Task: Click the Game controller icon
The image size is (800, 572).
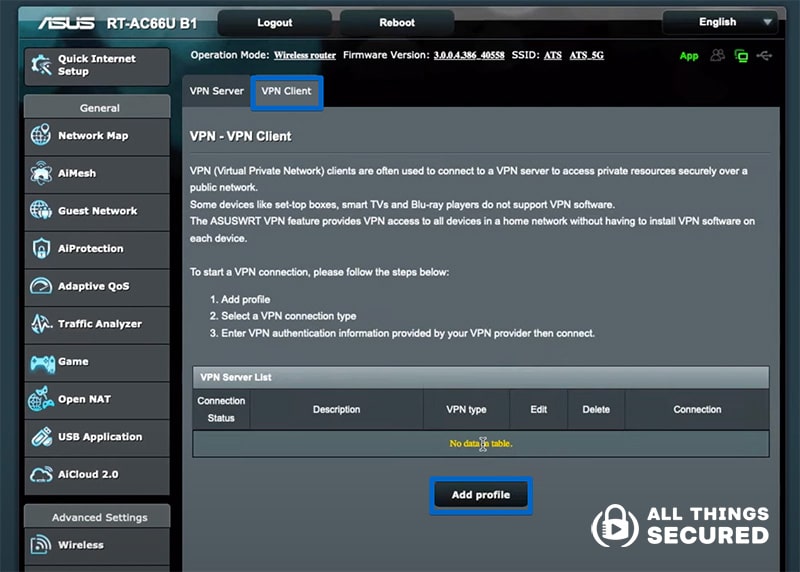Action: [42, 362]
